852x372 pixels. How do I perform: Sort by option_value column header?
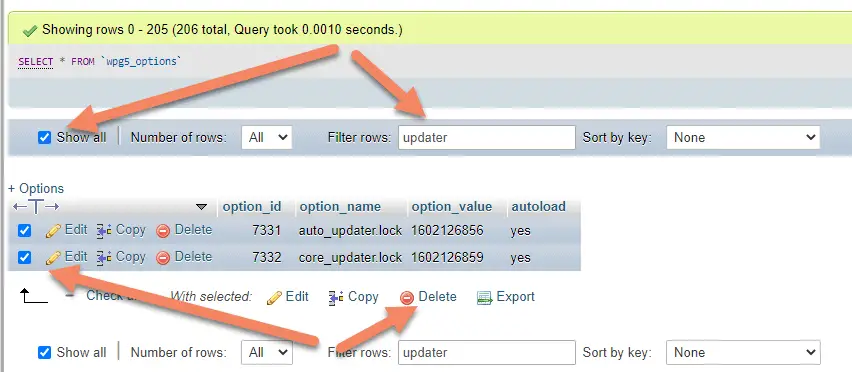pos(452,207)
